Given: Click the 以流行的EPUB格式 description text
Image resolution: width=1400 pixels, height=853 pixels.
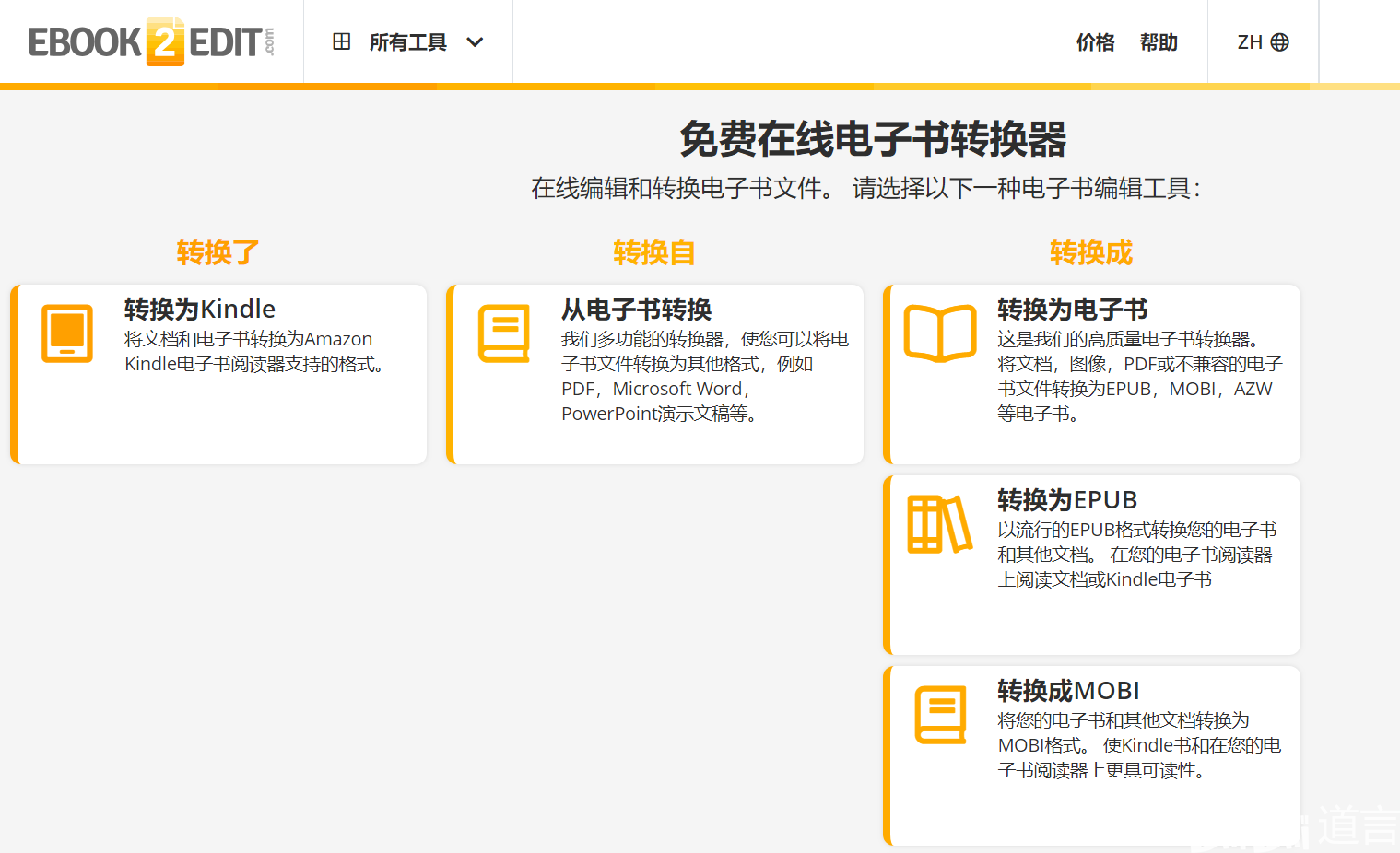Looking at the screenshot, I should click(1137, 555).
